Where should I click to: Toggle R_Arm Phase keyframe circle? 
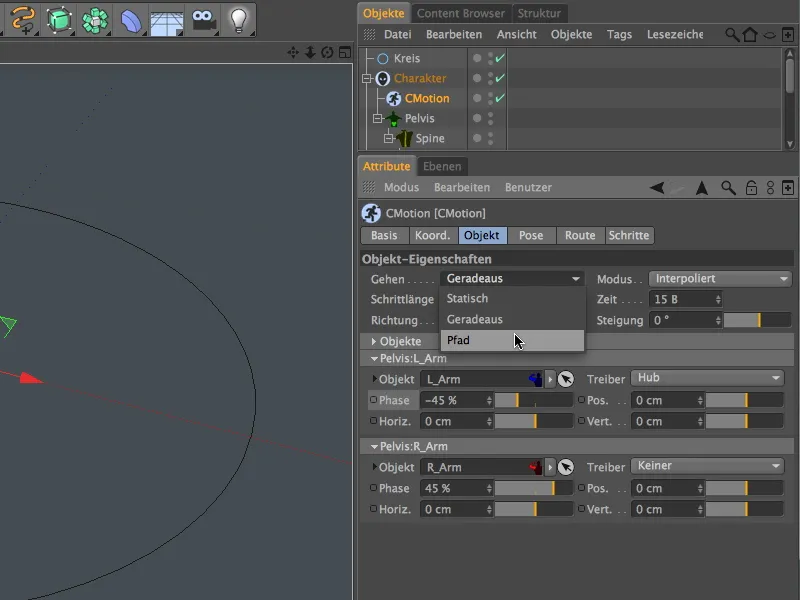coord(373,488)
